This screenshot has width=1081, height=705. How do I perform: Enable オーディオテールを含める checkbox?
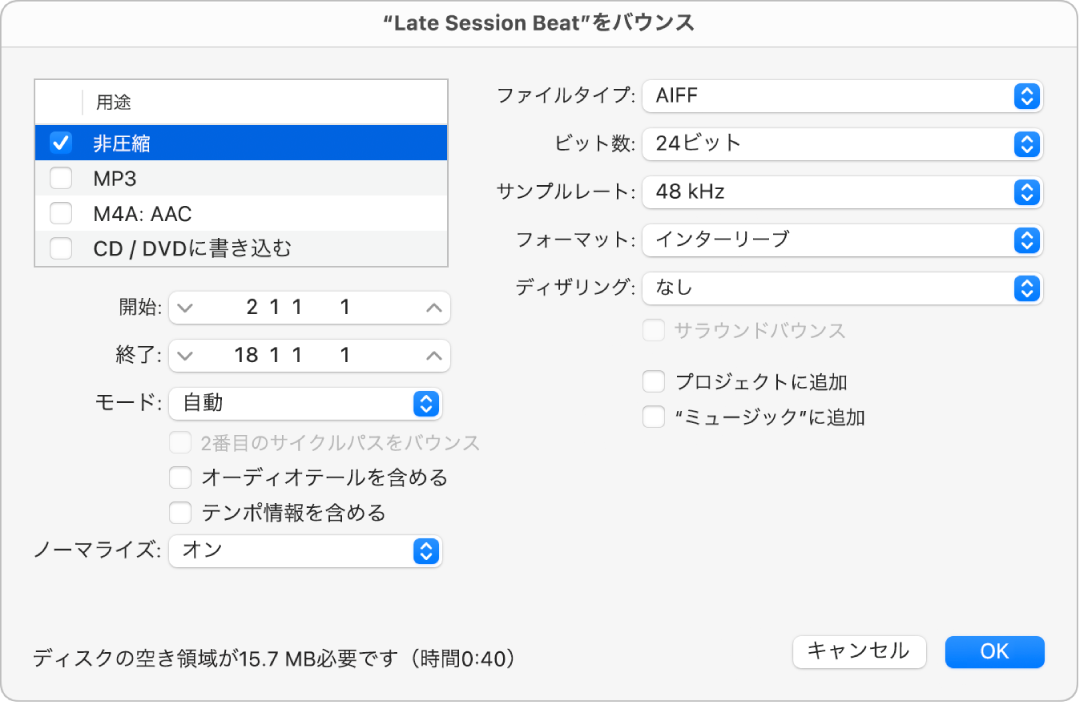(180, 477)
